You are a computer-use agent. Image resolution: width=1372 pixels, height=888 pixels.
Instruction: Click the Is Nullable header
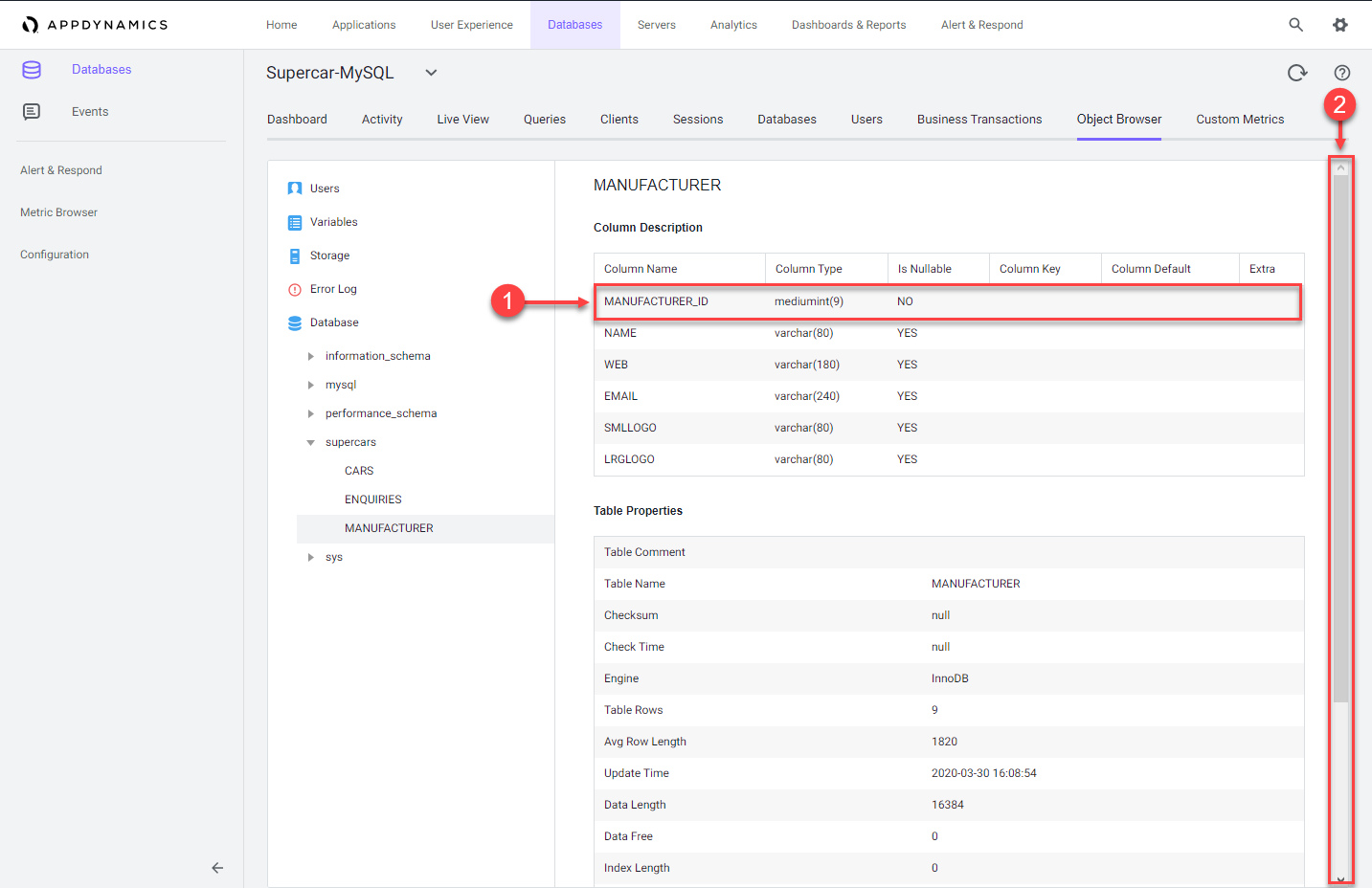pyautogui.click(x=925, y=269)
